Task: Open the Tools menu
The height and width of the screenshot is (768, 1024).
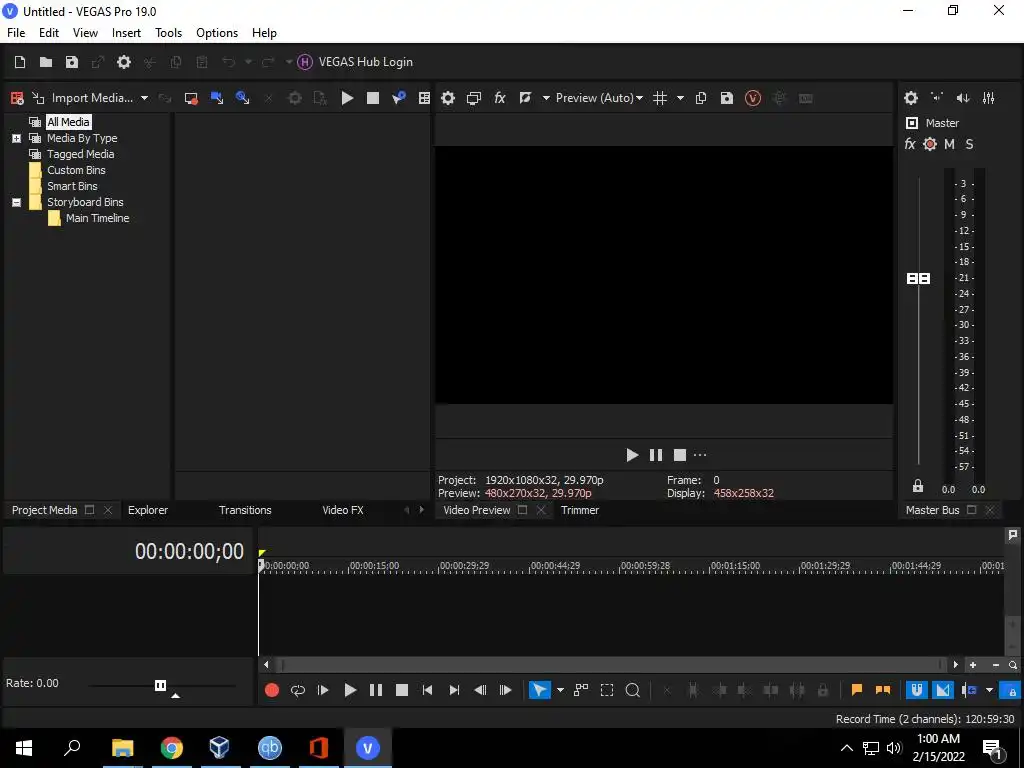Action: pos(168,33)
